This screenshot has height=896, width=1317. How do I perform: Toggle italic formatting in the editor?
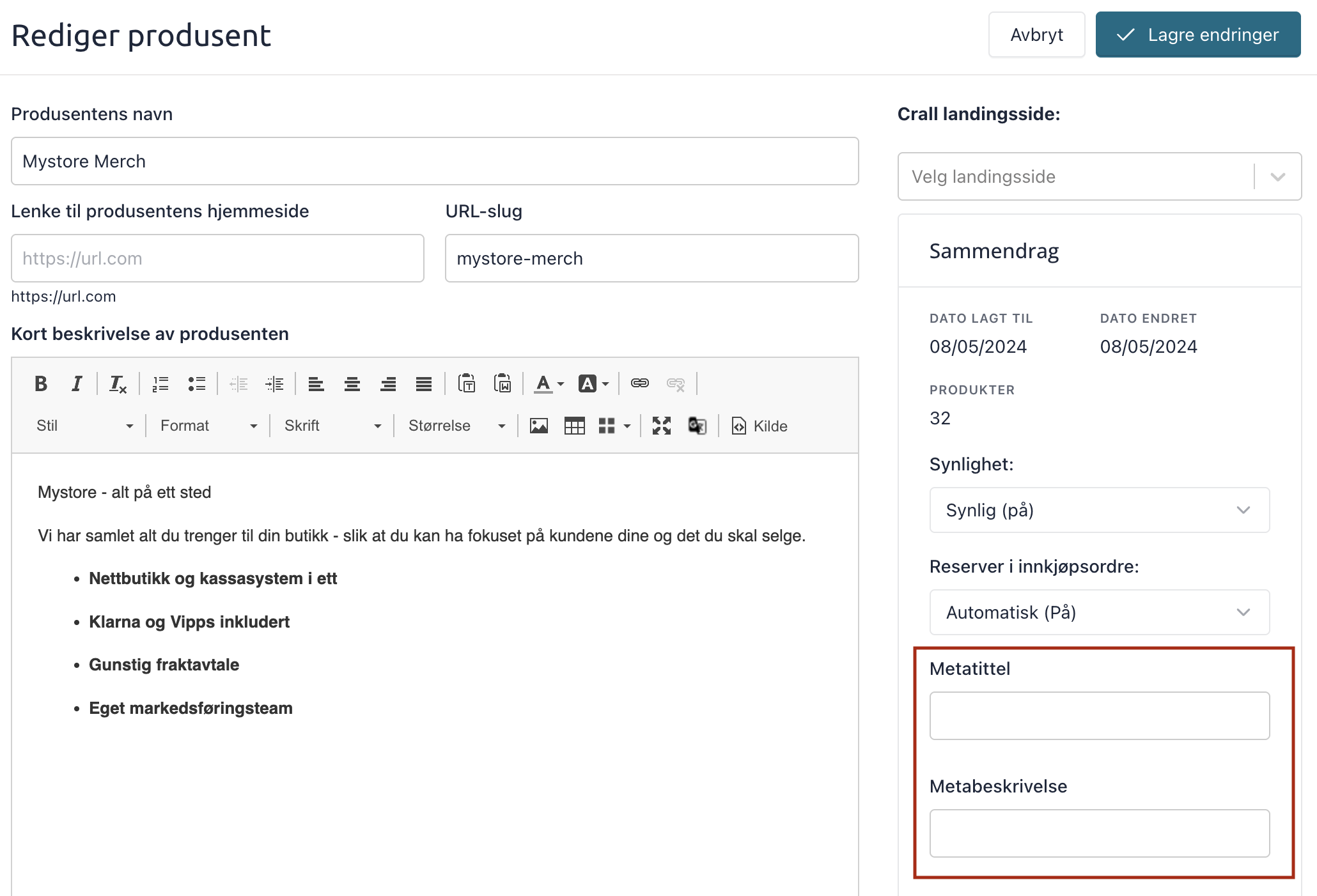pos(77,383)
